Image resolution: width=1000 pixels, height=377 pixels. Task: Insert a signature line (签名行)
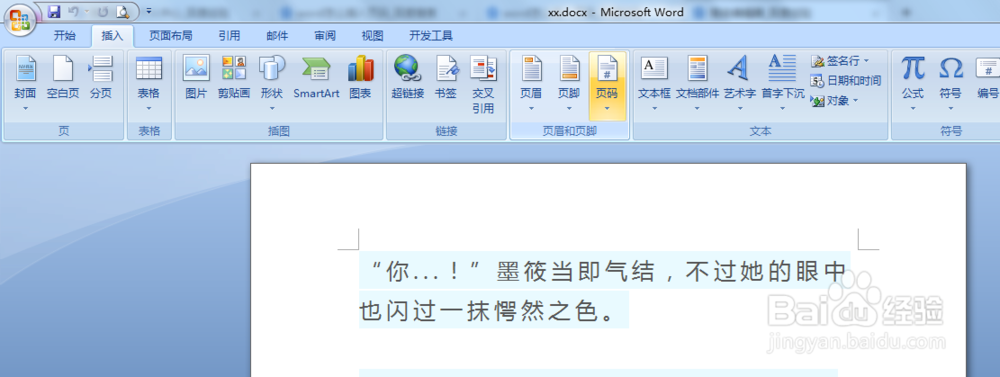840,61
